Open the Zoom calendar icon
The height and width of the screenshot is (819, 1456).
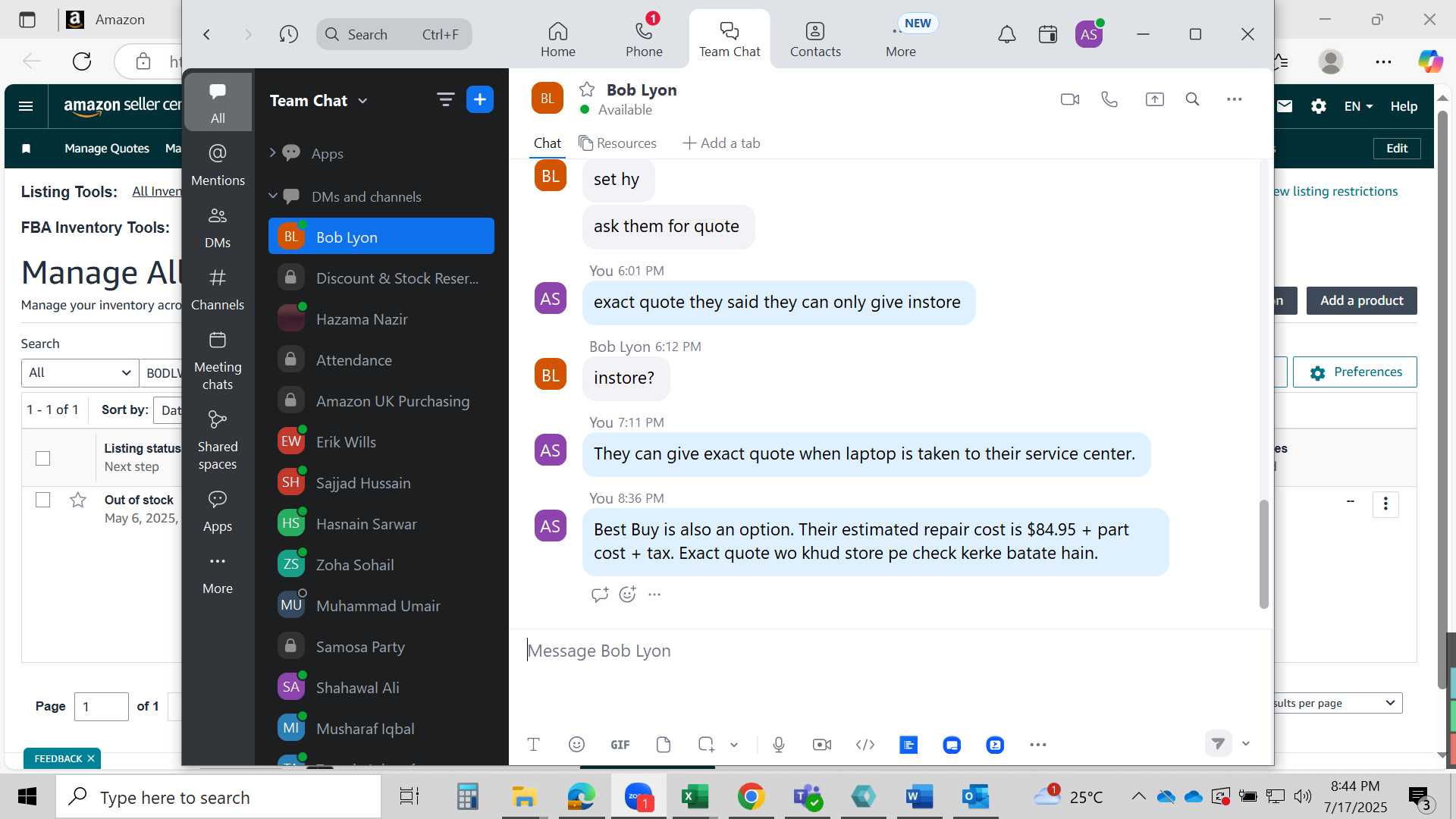tap(1048, 34)
